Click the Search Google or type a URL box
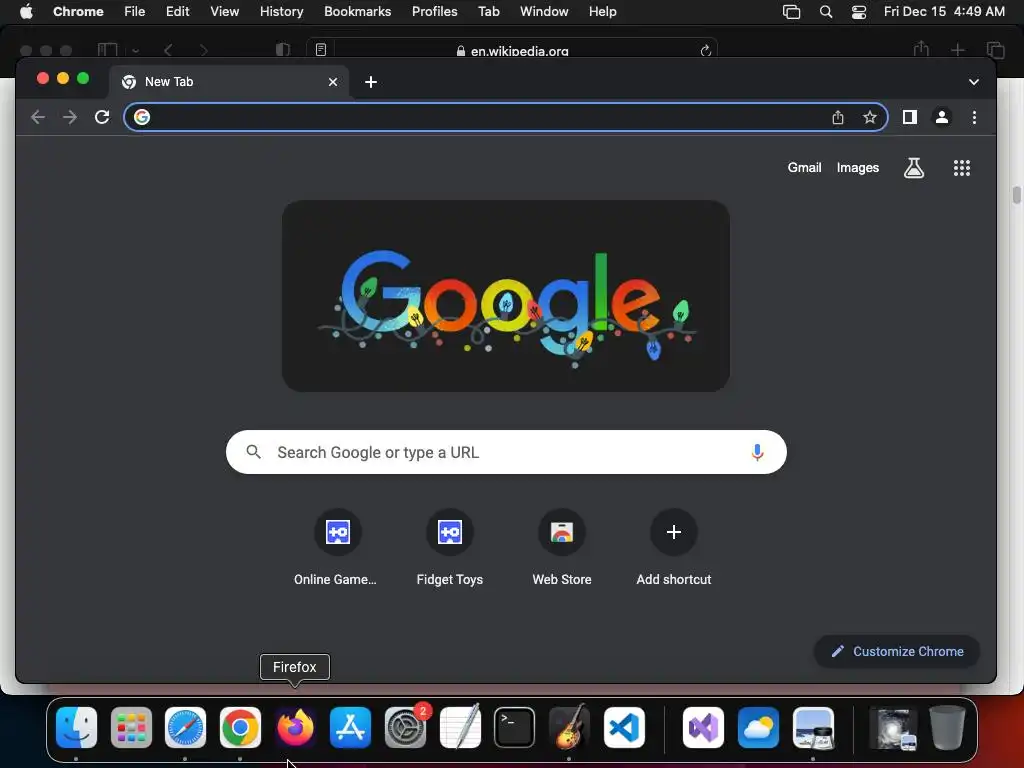 [506, 452]
